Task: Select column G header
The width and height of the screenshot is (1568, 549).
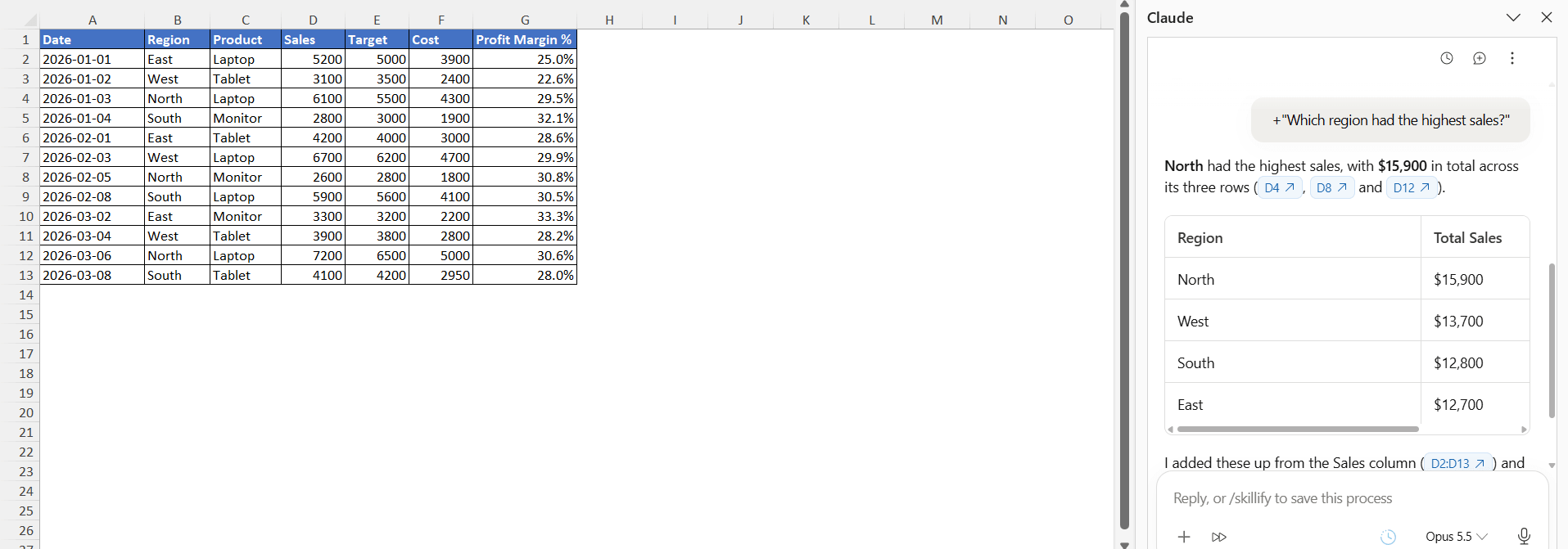Action: tap(525, 20)
